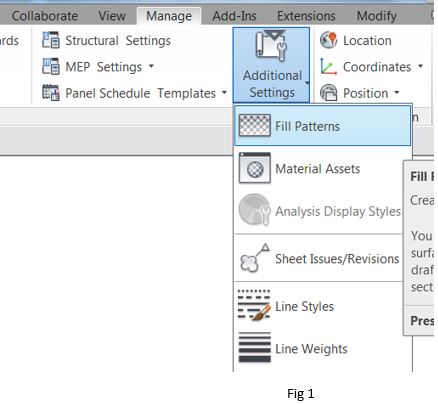The image size is (438, 404).
Task: Click the Line Styles brush icon
Action: click(x=254, y=305)
